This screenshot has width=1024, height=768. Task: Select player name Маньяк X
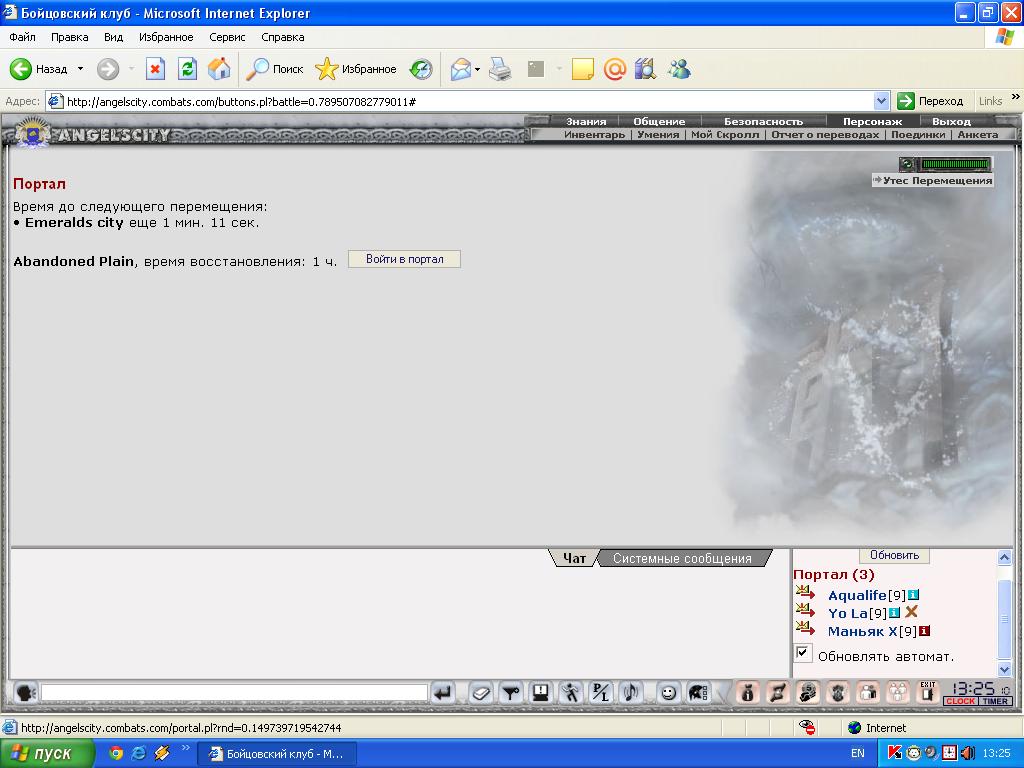(x=862, y=632)
